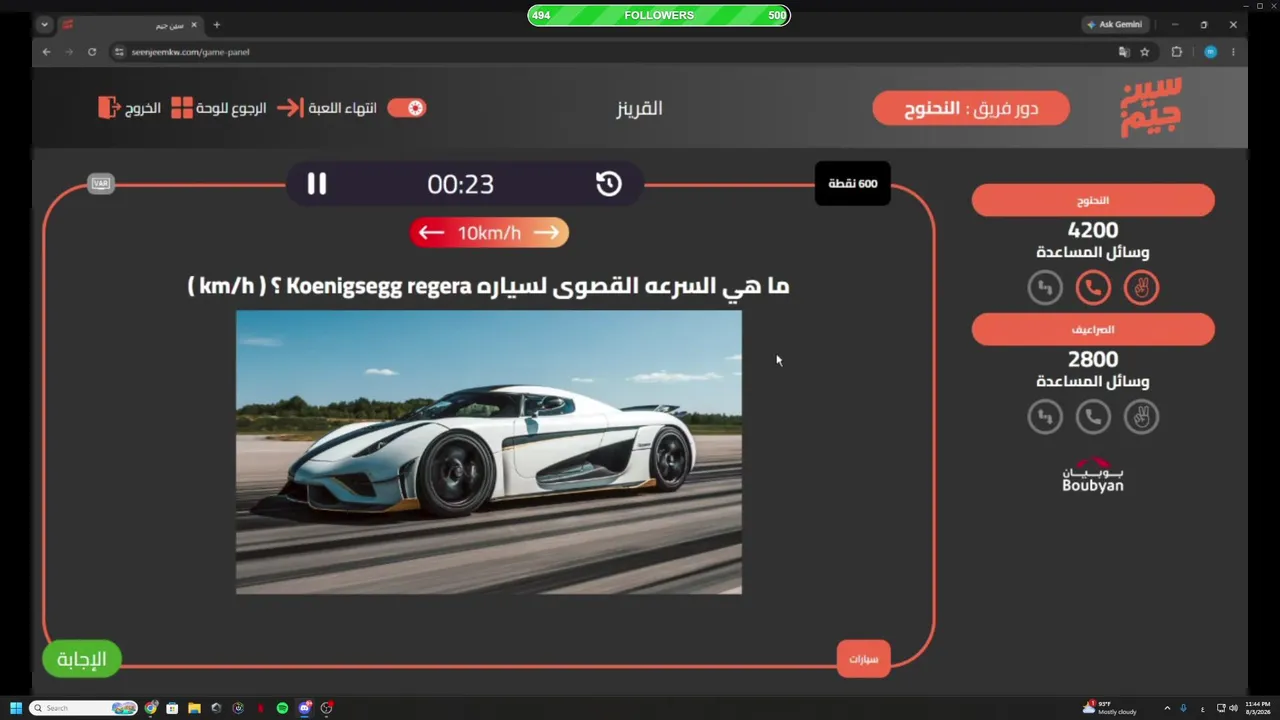The image size is (1280, 720).
Task: Click the النحنوح team name label
Action: point(1093,200)
